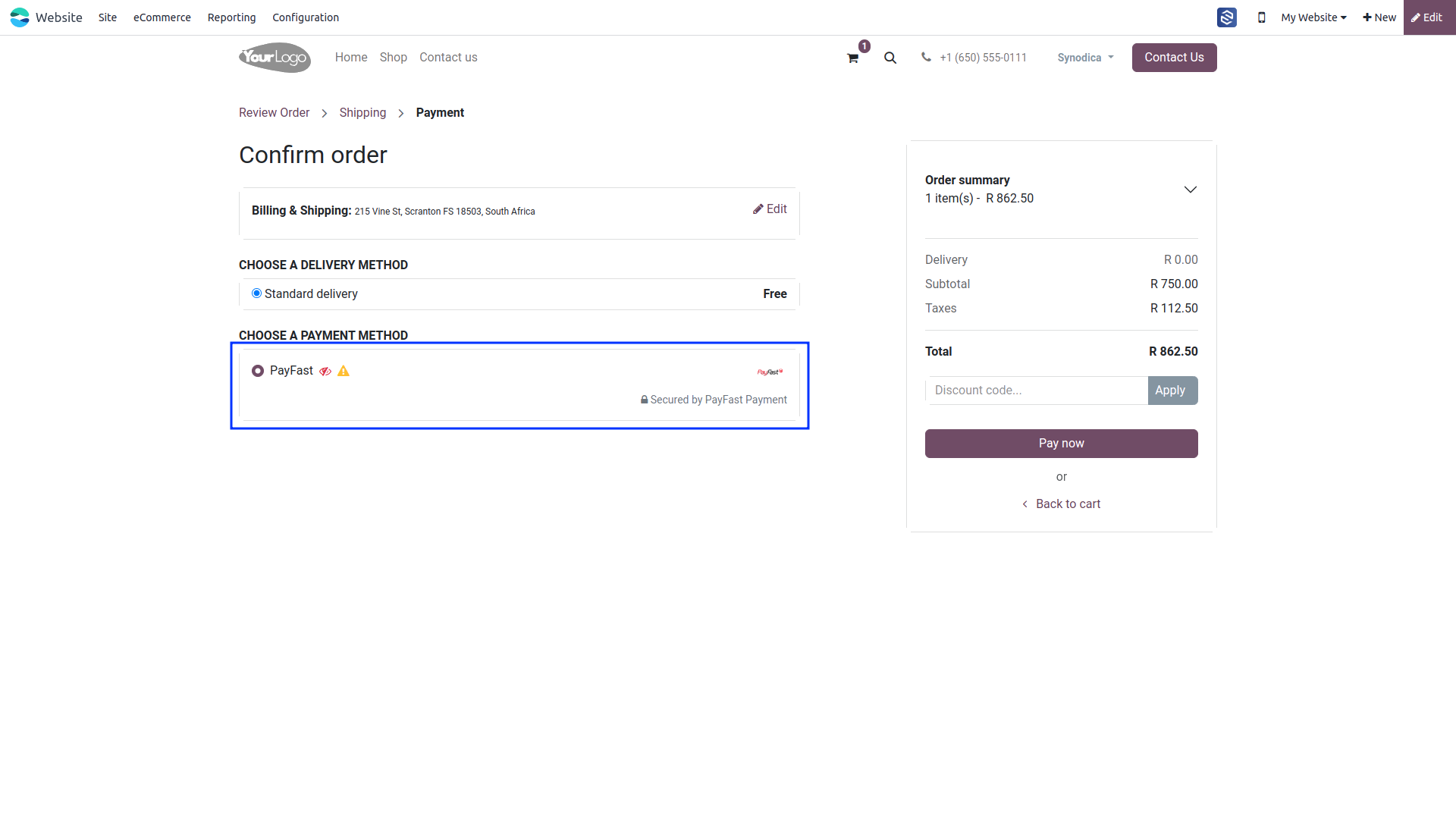Focus the Discount code input field
The height and width of the screenshot is (819, 1456).
click(x=1037, y=391)
